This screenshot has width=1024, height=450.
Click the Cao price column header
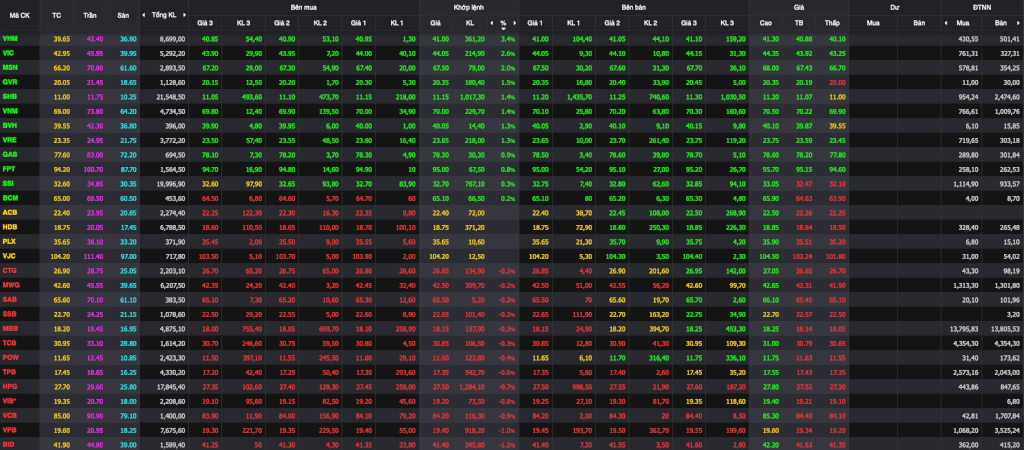click(765, 23)
